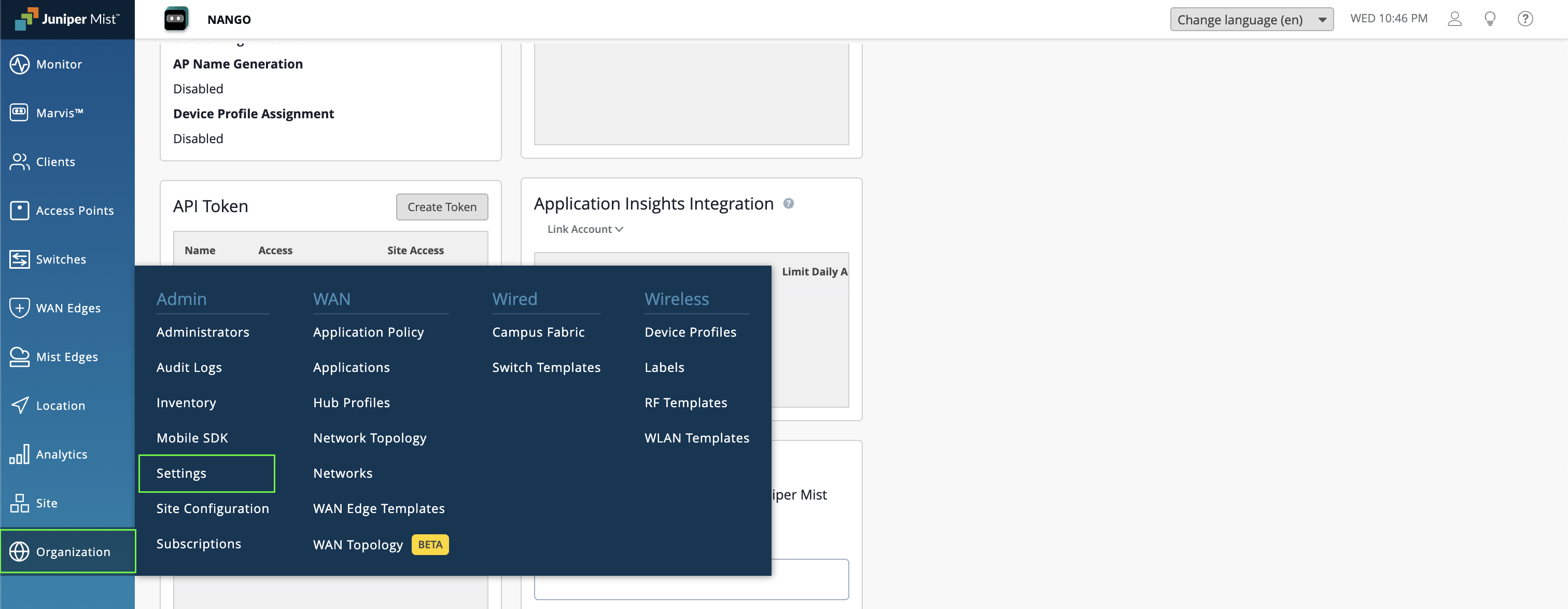Image resolution: width=1568 pixels, height=609 pixels.
Task: Open the help question mark icon
Action: [x=1525, y=19]
